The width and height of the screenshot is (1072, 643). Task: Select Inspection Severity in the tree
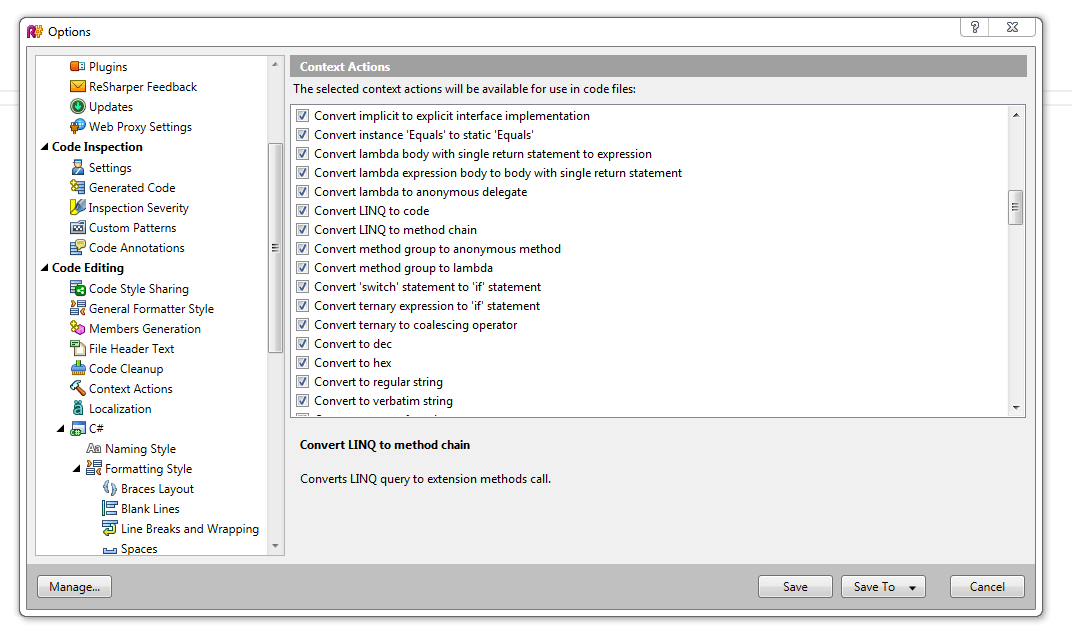[x=138, y=207]
